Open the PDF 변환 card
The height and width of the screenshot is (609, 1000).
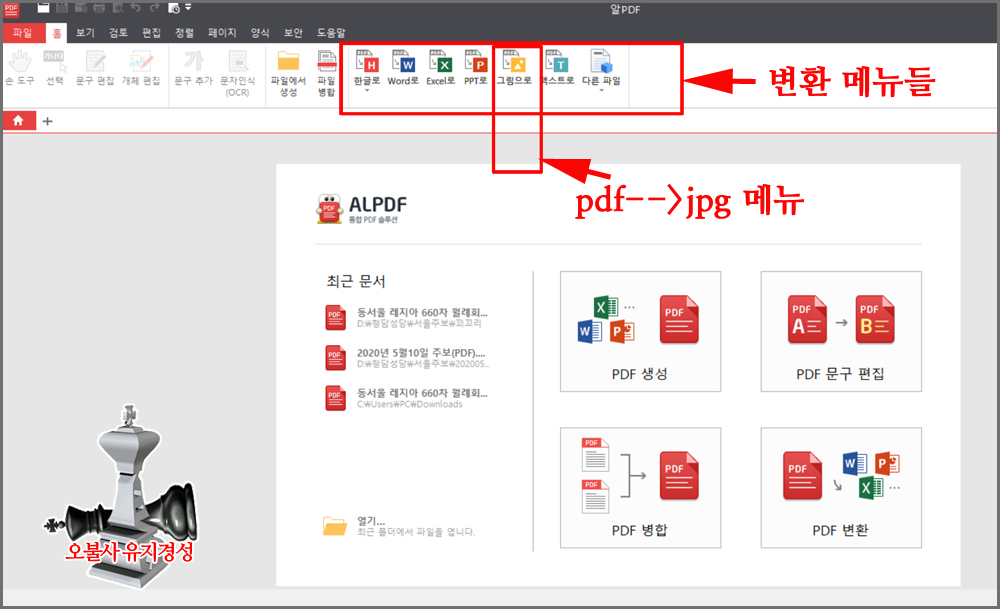coord(841,487)
